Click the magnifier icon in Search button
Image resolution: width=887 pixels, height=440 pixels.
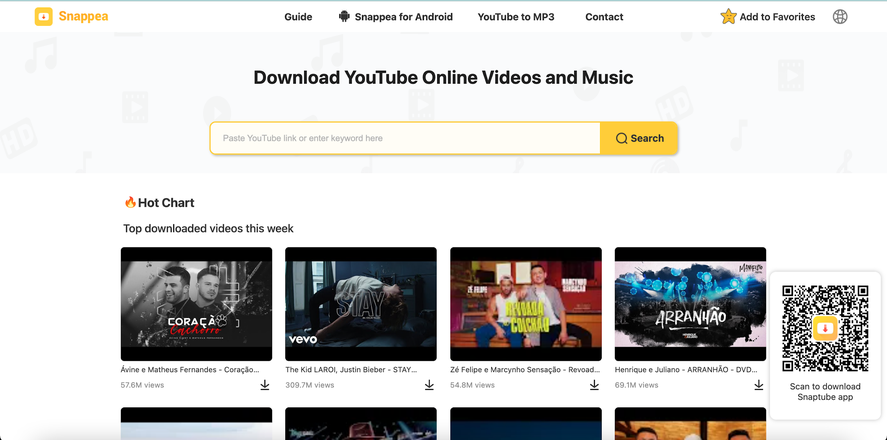coord(621,139)
